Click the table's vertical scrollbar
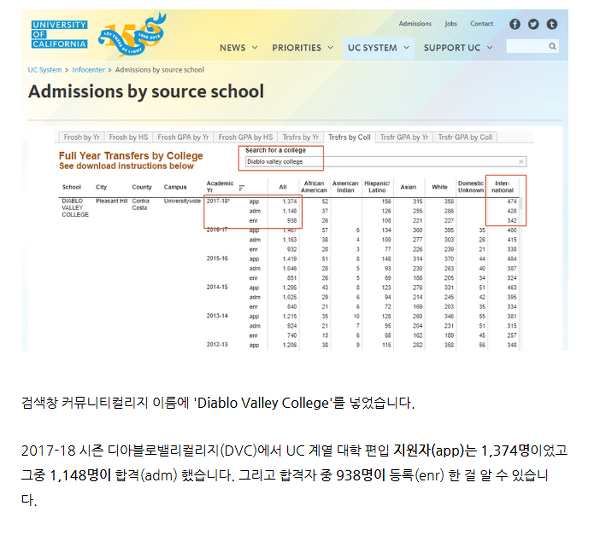 click(521, 203)
